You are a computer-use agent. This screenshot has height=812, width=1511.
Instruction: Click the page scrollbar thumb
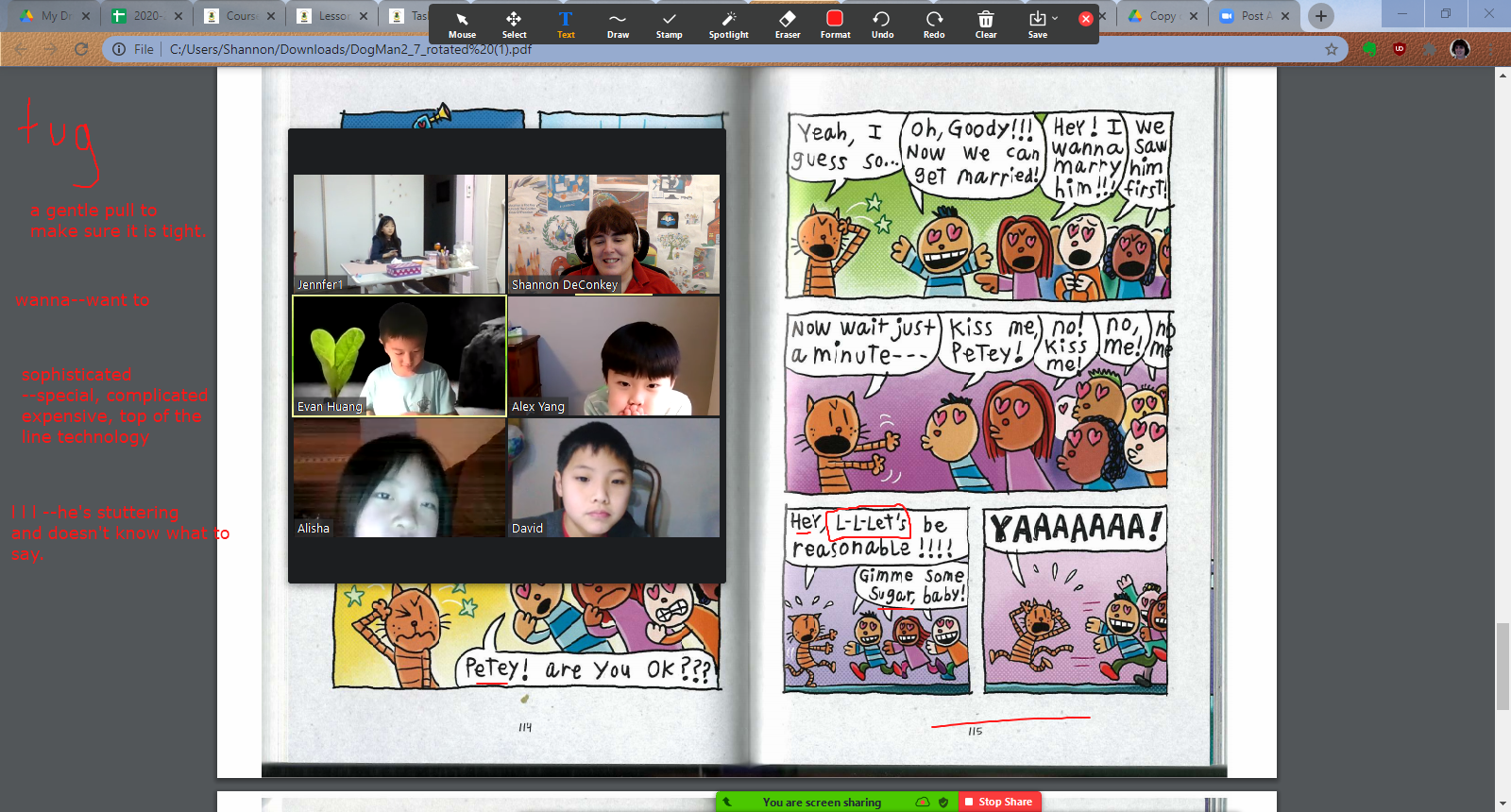click(1503, 667)
